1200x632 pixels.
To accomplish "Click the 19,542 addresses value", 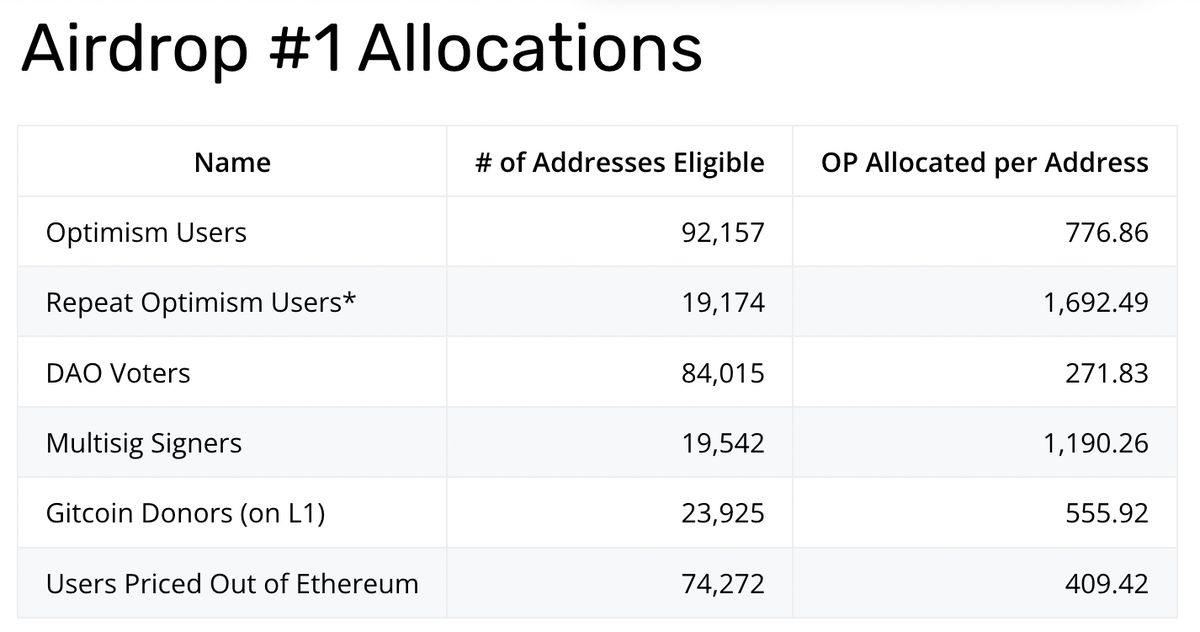I will [723, 444].
